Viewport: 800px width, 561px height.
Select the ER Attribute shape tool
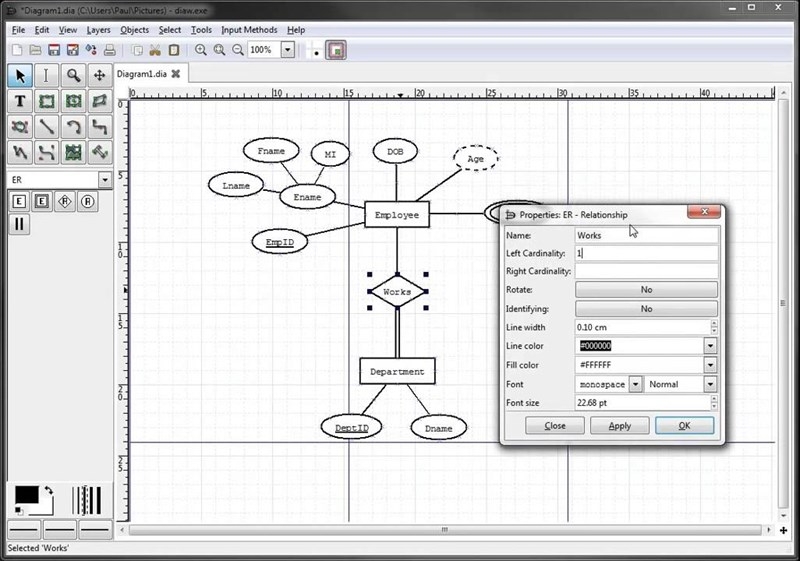(88, 202)
